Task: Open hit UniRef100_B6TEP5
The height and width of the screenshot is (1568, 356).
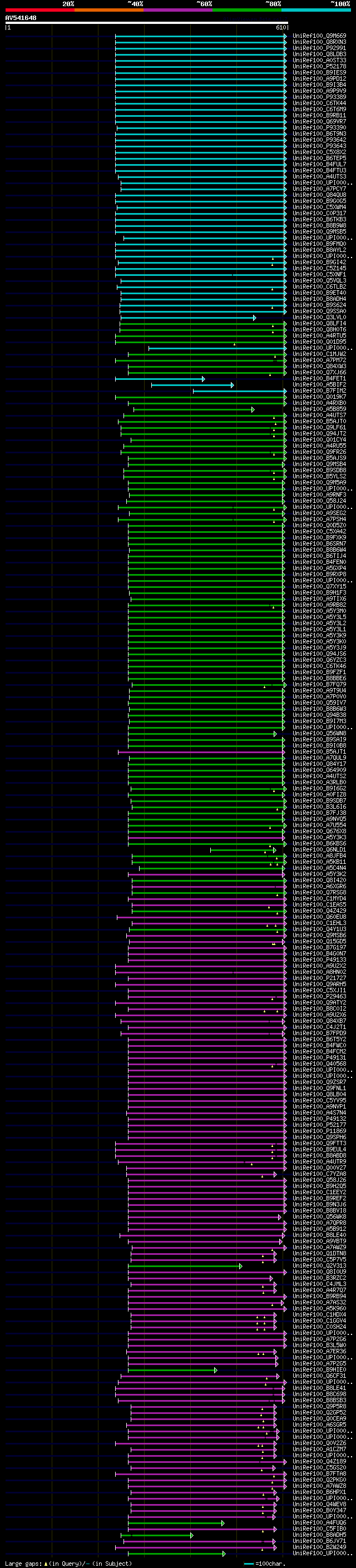Action: [319, 159]
